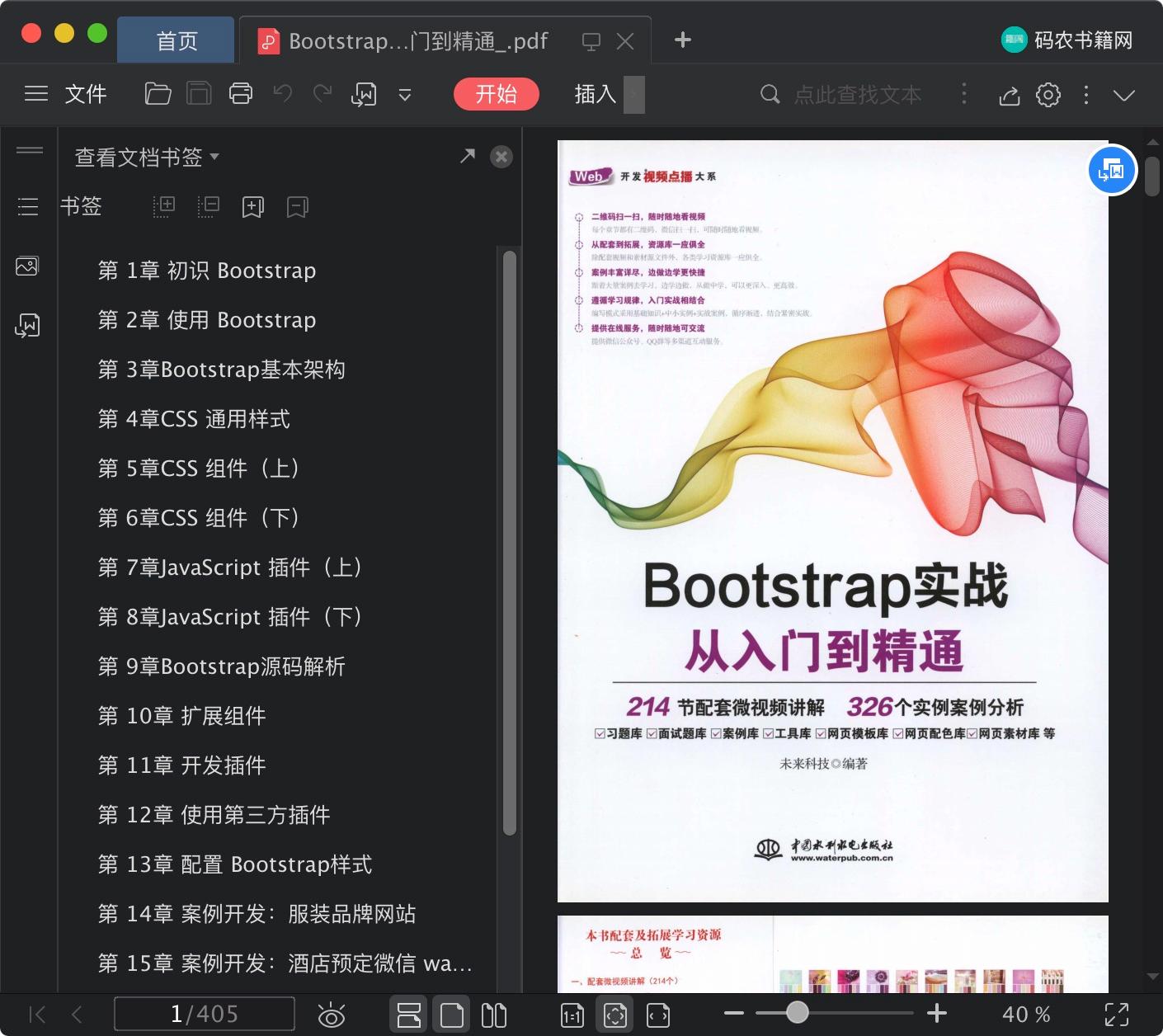
Task: Pop out the bookmark panel arrow icon
Action: (x=468, y=156)
